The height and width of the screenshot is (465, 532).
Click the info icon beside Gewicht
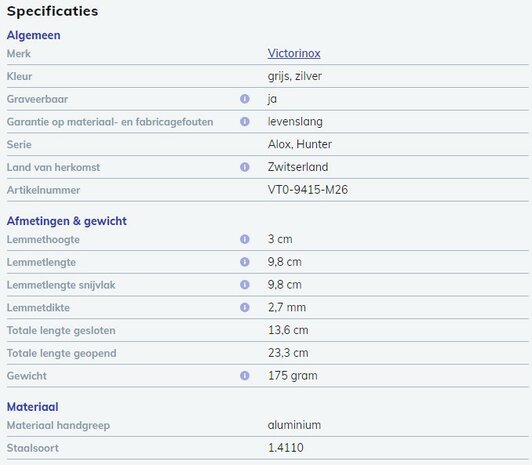[245, 375]
